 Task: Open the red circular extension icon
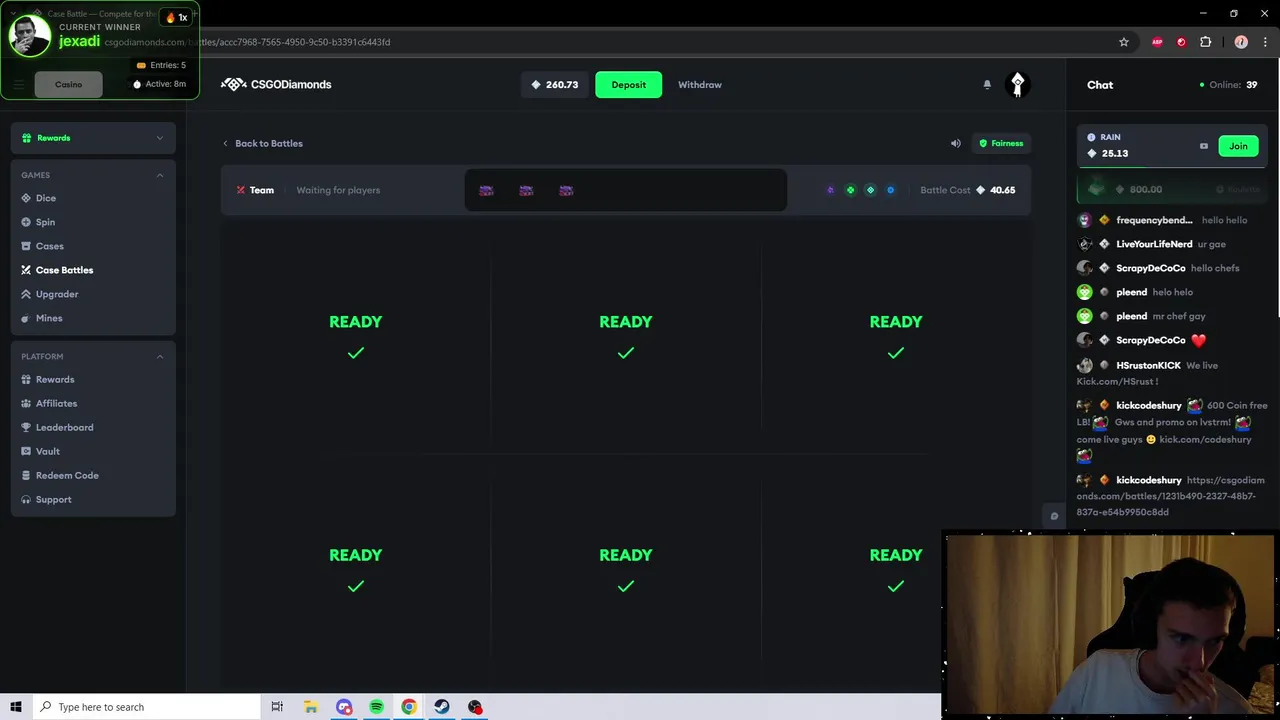1181,42
